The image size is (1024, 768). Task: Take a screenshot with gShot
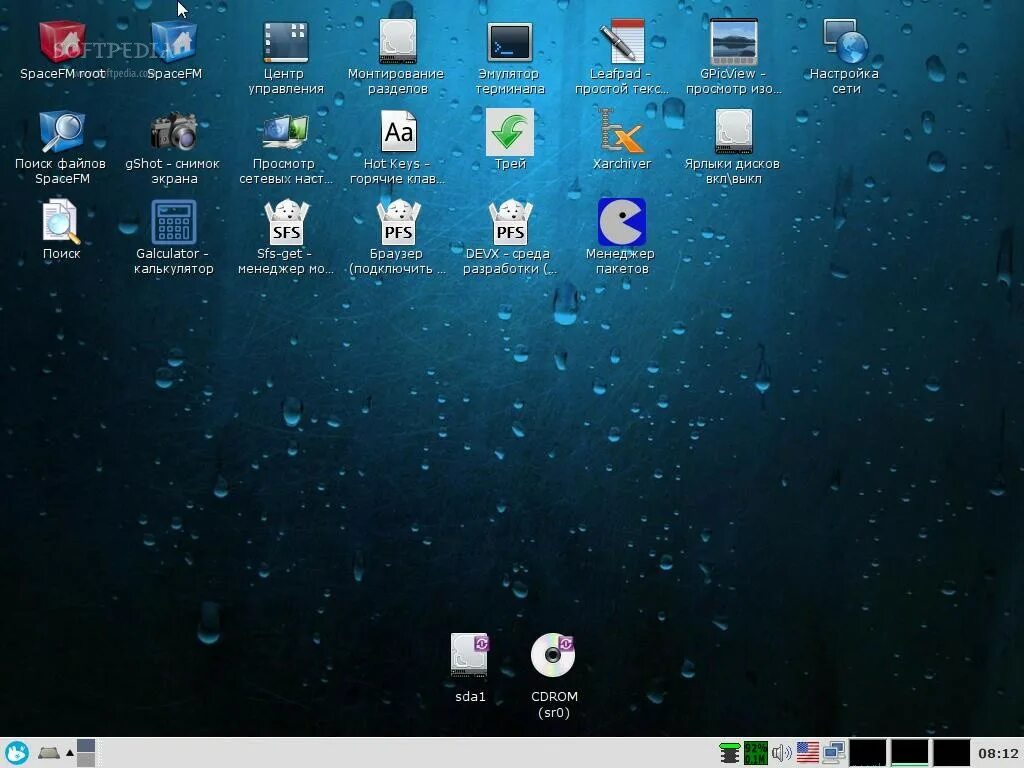click(x=172, y=130)
